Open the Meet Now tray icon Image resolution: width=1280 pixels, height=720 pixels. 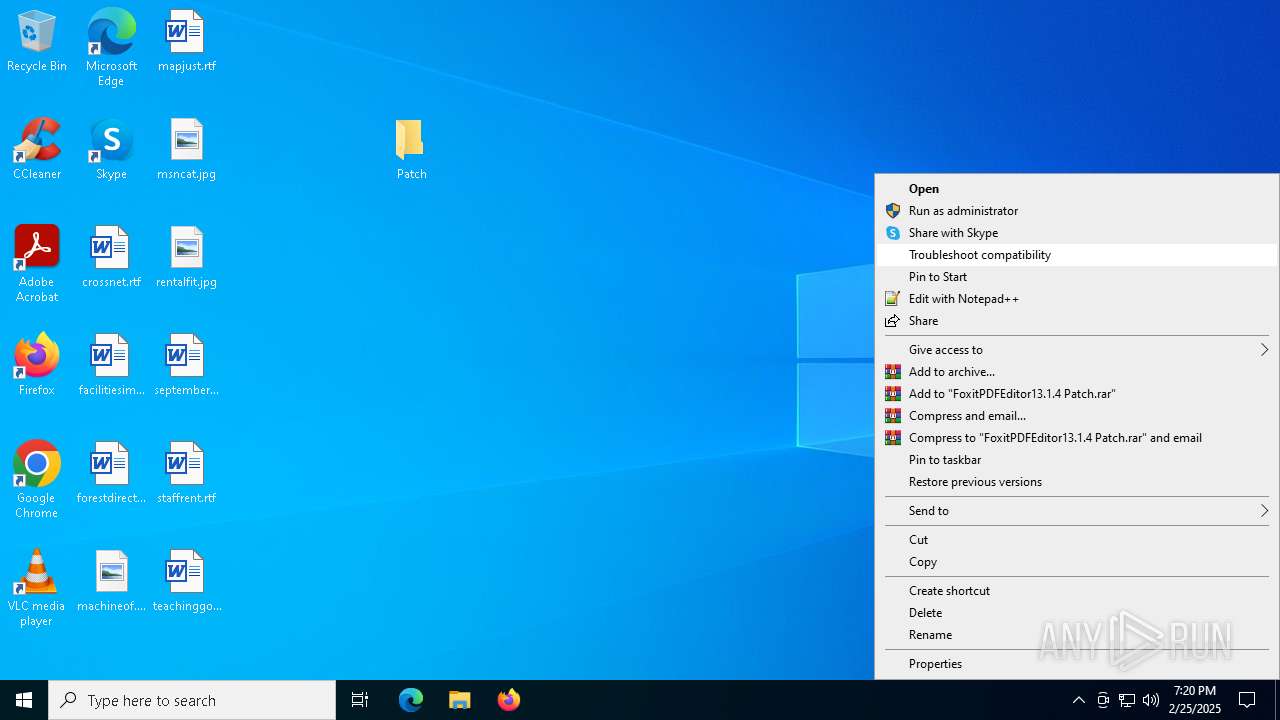click(x=1103, y=700)
